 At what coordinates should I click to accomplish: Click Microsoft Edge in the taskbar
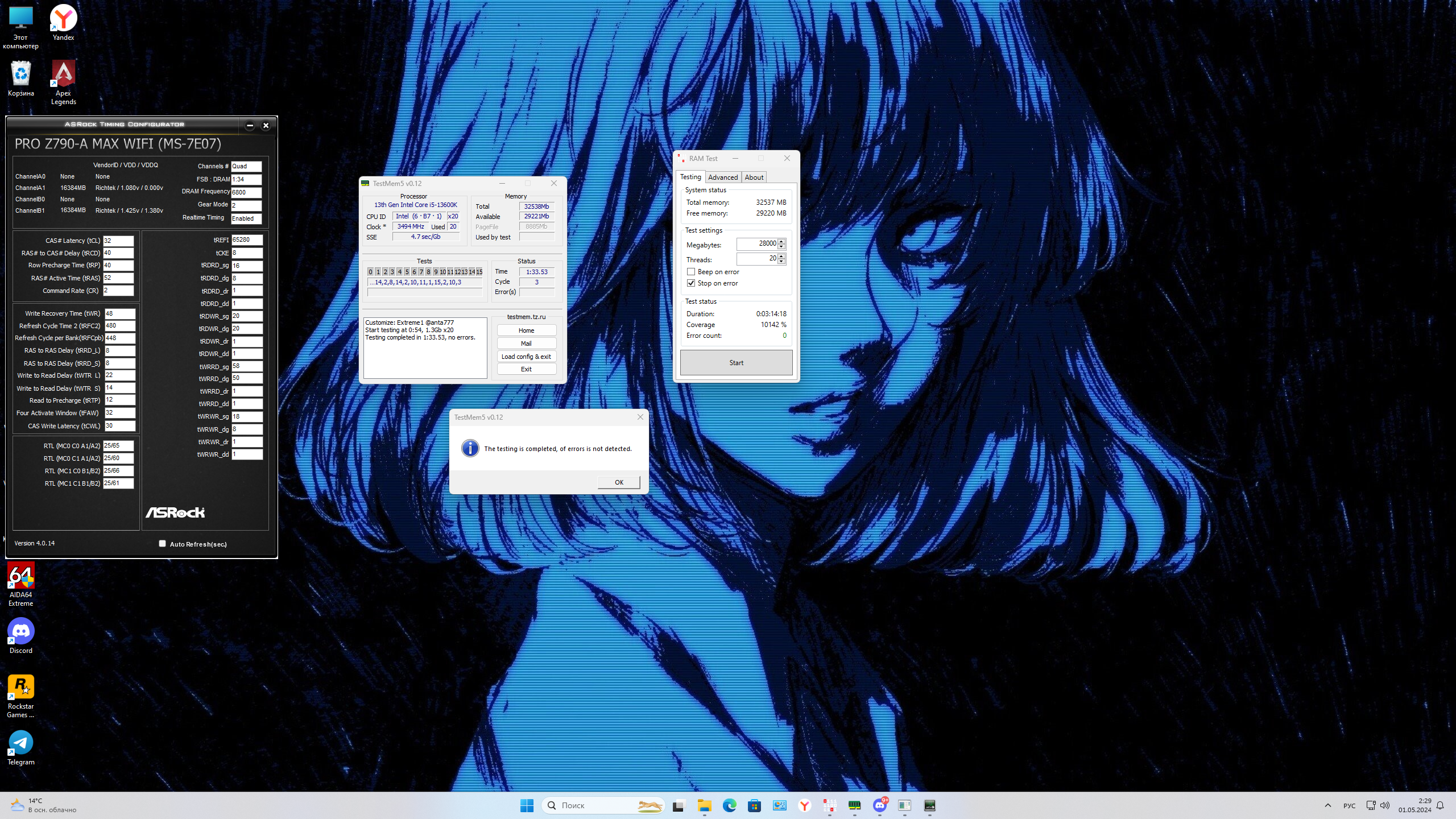click(729, 805)
